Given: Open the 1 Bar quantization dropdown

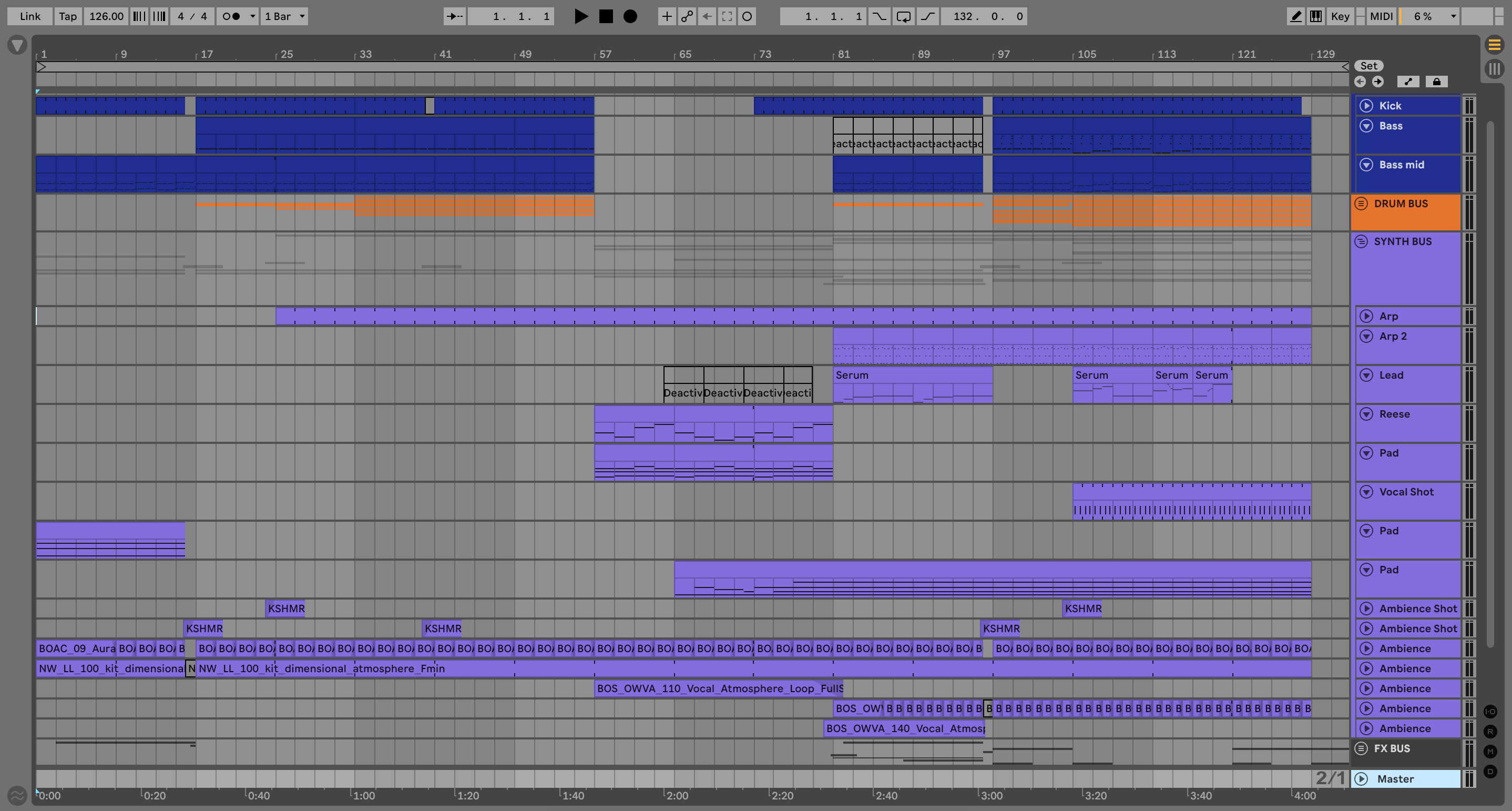Looking at the screenshot, I should [284, 16].
